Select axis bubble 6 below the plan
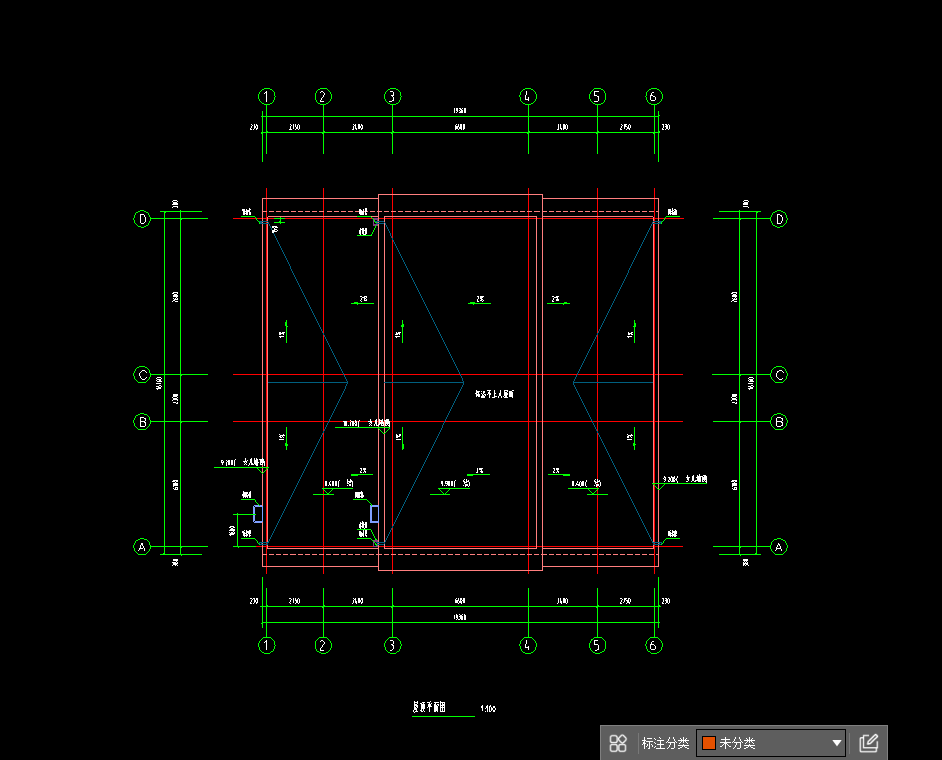This screenshot has width=942, height=760. point(654,645)
